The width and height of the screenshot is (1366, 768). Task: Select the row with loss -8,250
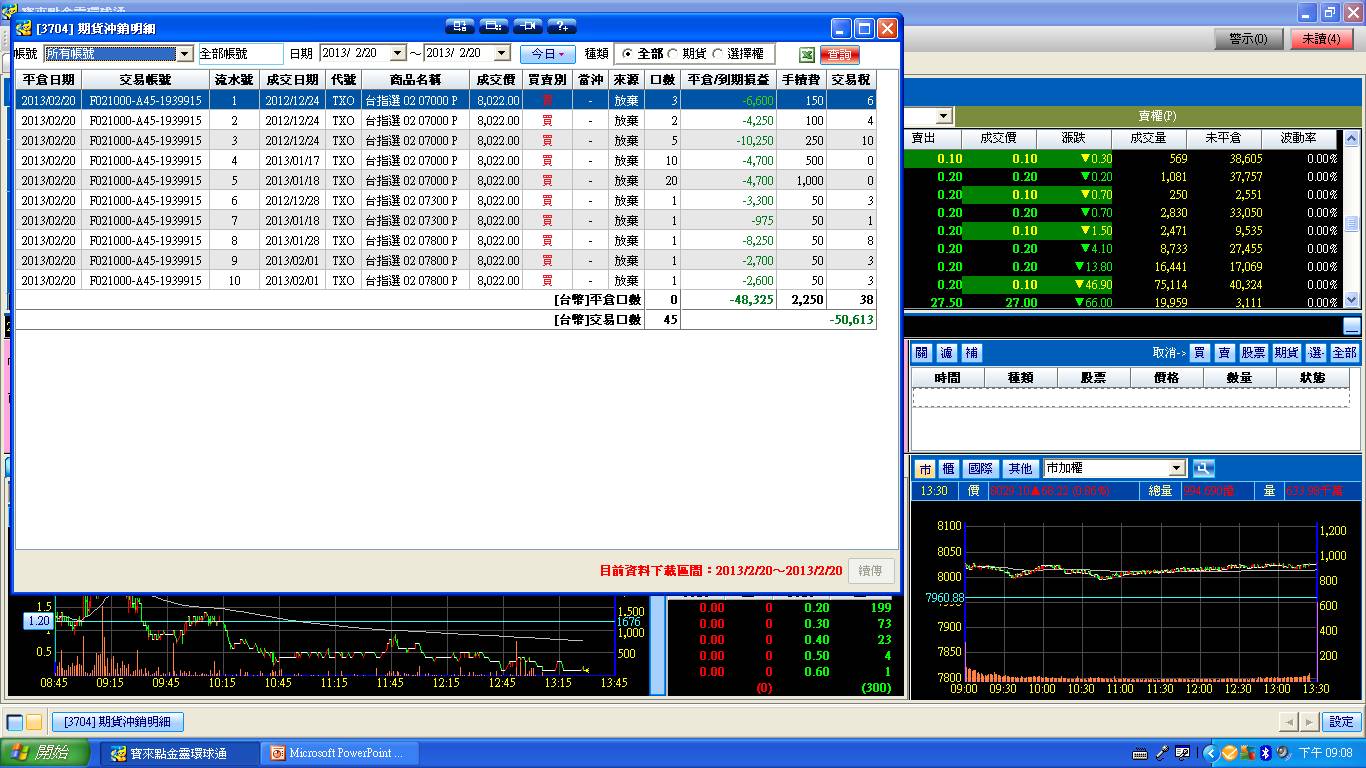coord(446,241)
